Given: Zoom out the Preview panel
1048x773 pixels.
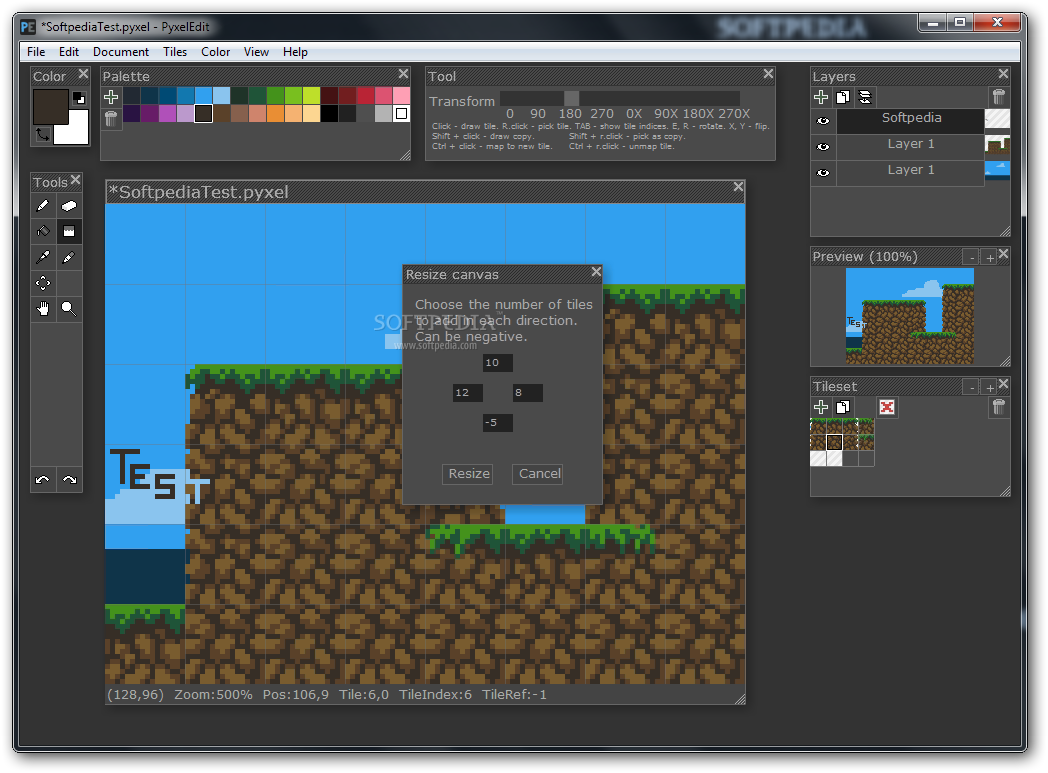Looking at the screenshot, I should click(x=971, y=257).
